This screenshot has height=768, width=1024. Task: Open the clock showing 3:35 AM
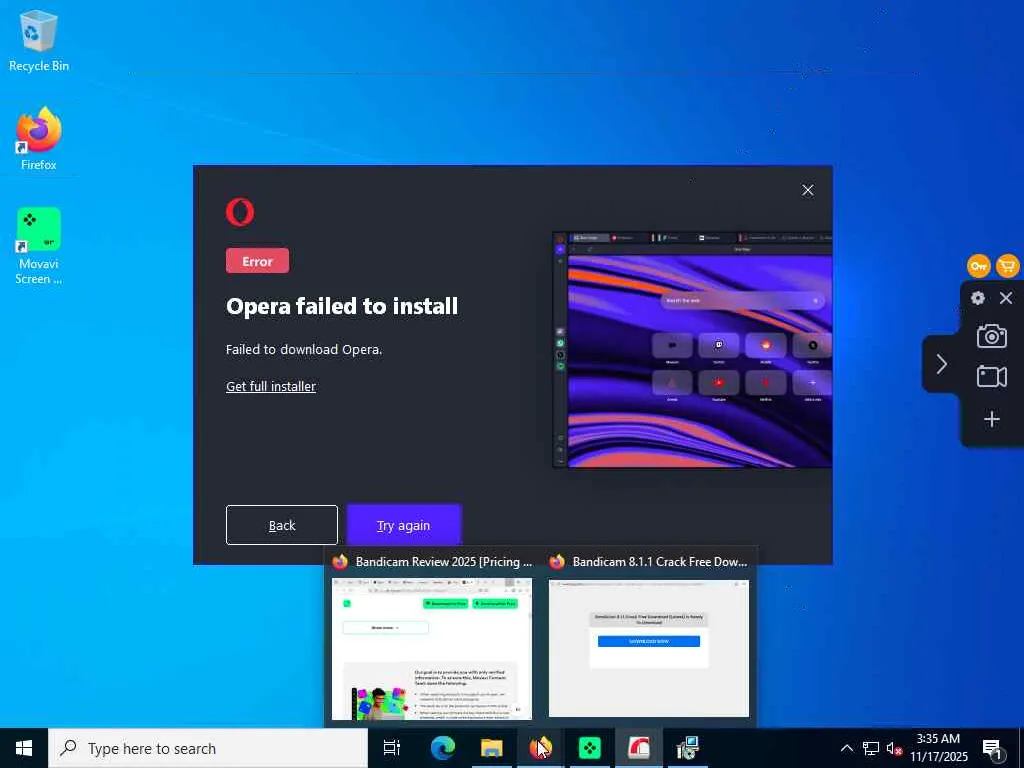938,748
